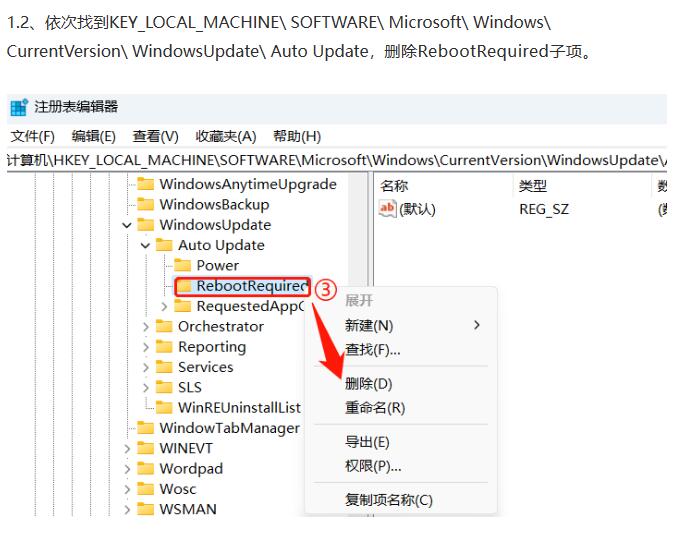Click the 名称 column header
Viewport: 683px width, 535px height.
[395, 185]
